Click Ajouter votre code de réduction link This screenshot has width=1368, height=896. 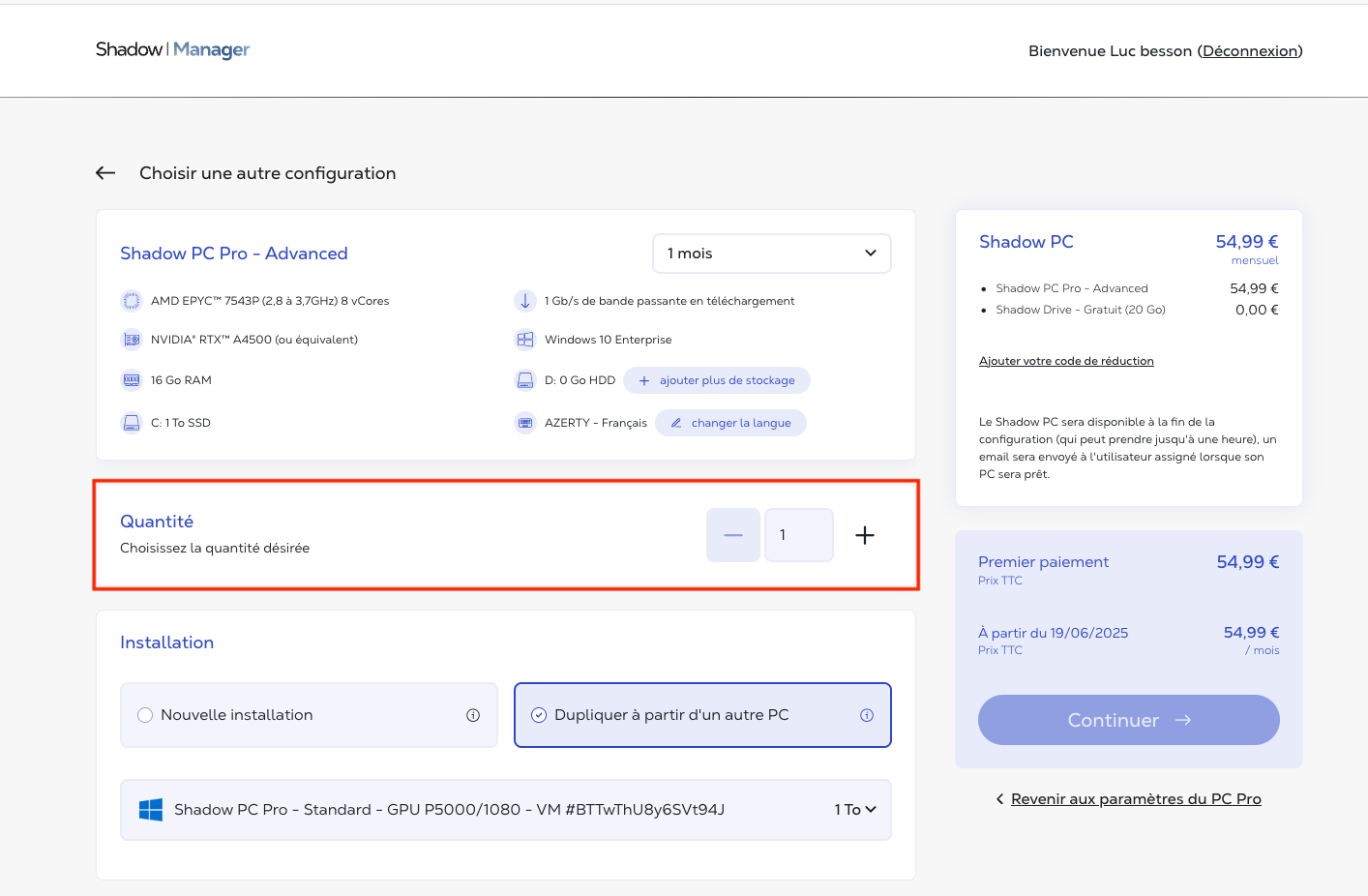pos(1066,361)
